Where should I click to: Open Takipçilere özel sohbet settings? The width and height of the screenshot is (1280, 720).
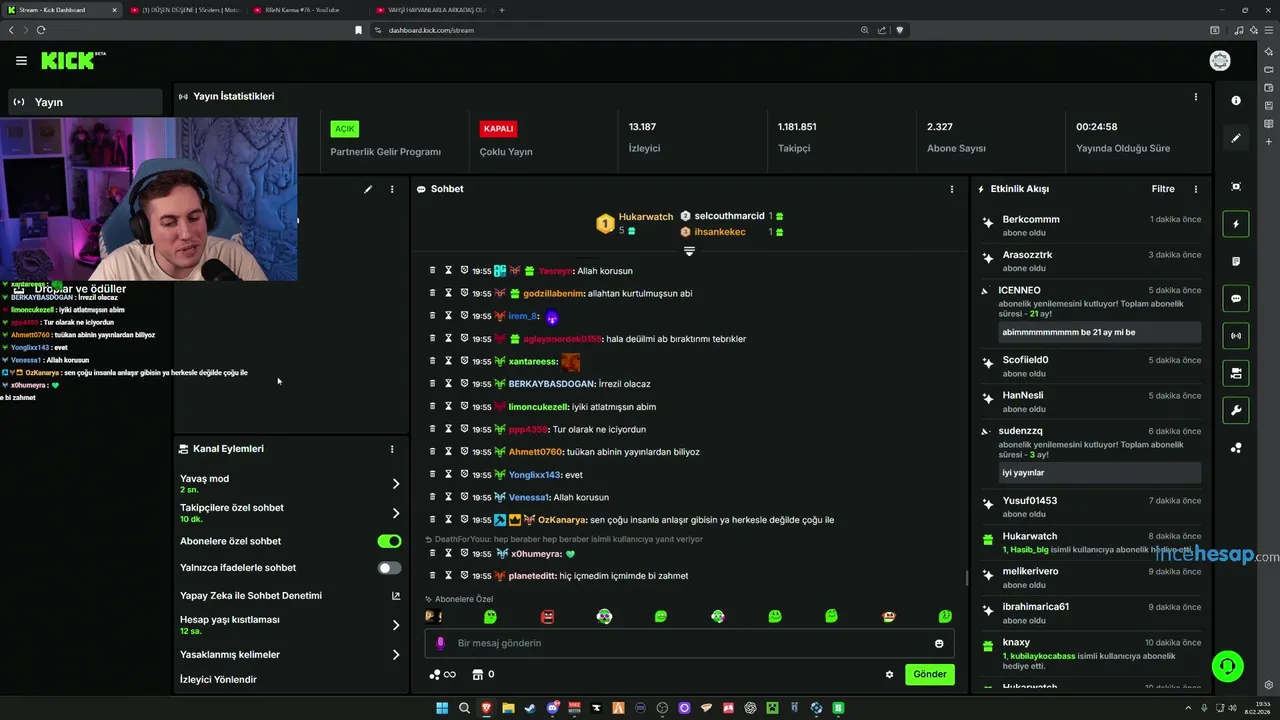click(290, 513)
